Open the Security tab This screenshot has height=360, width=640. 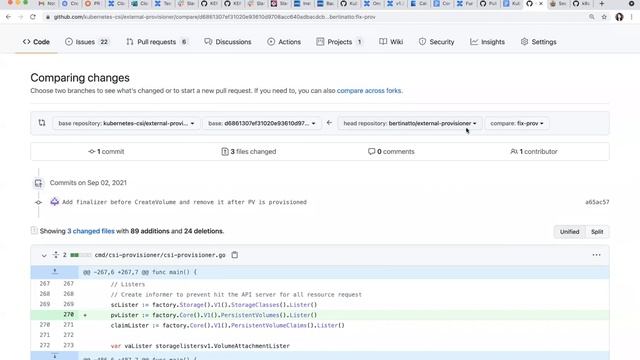pyautogui.click(x=436, y=42)
